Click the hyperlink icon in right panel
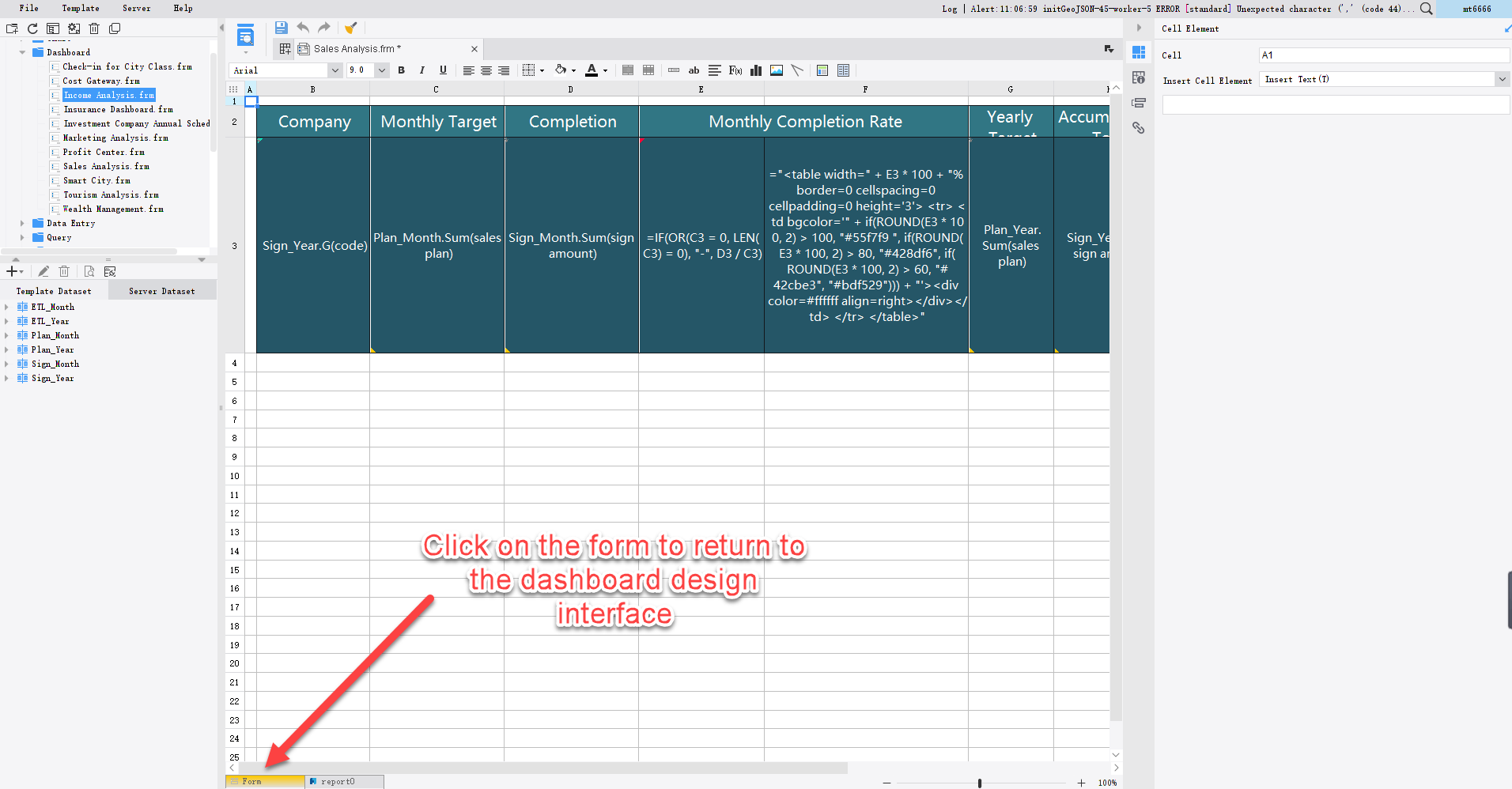 1139,127
